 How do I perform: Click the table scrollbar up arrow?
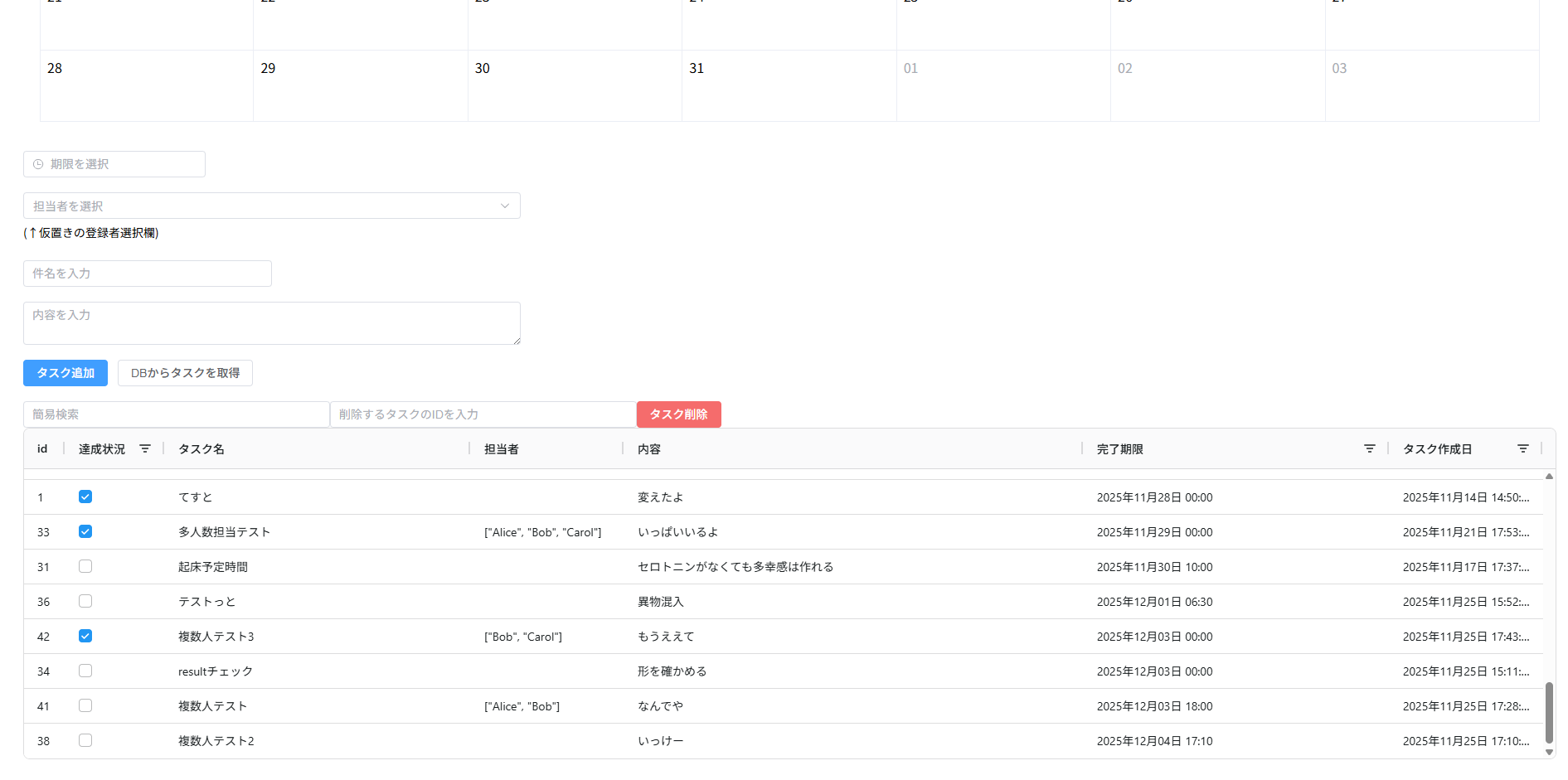(1549, 477)
